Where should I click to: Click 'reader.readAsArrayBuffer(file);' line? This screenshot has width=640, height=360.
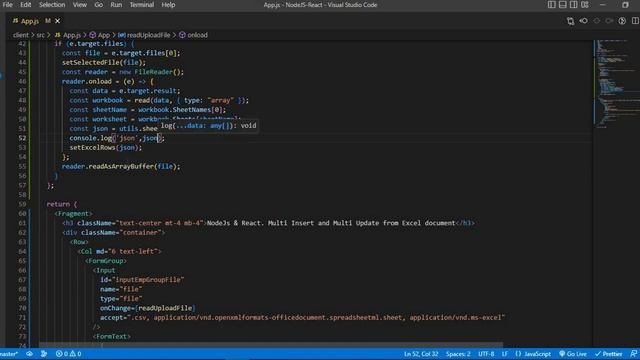click(x=121, y=167)
